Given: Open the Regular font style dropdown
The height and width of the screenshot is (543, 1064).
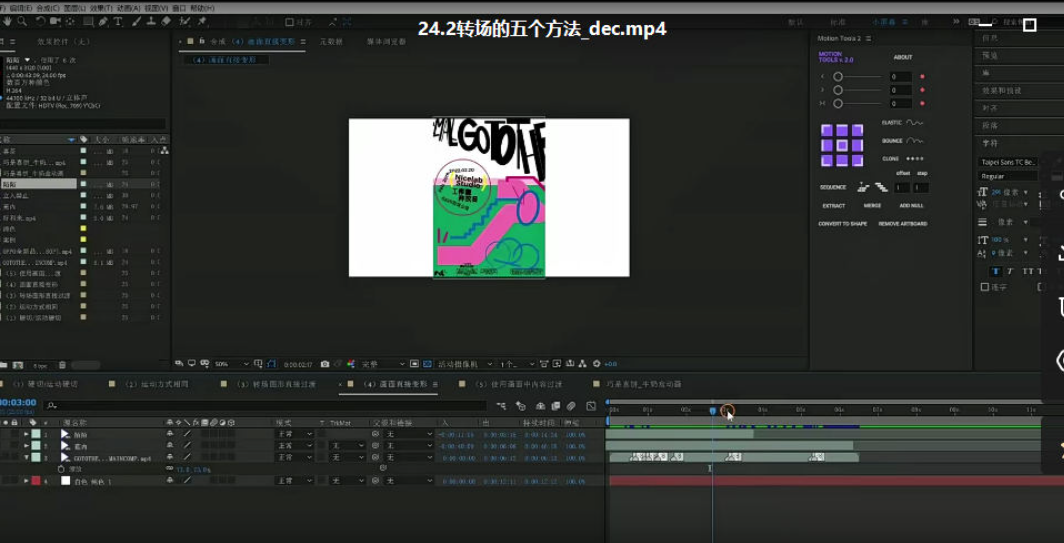Looking at the screenshot, I should click(x=1008, y=176).
